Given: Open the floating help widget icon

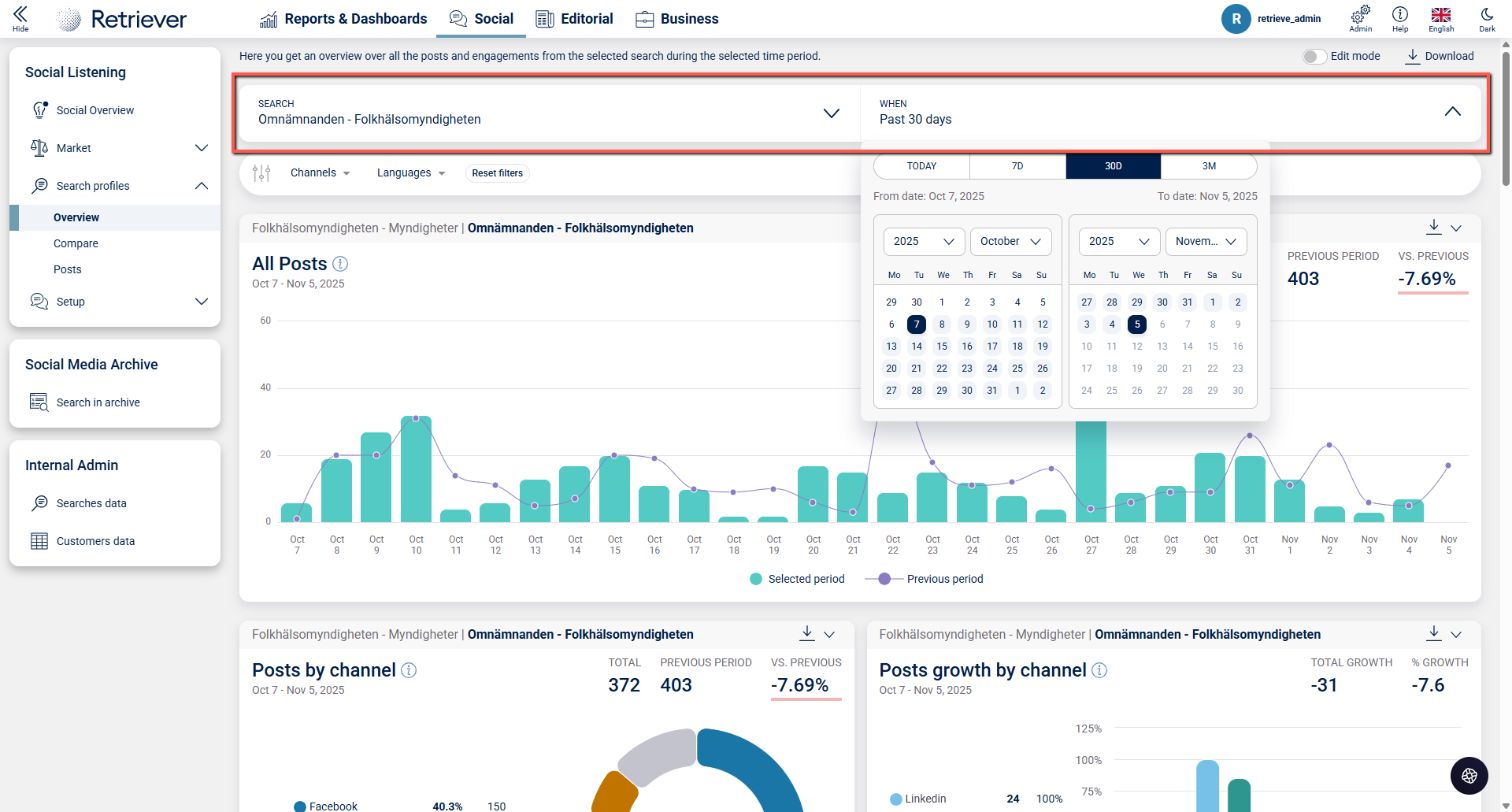Looking at the screenshot, I should pyautogui.click(x=1469, y=776).
